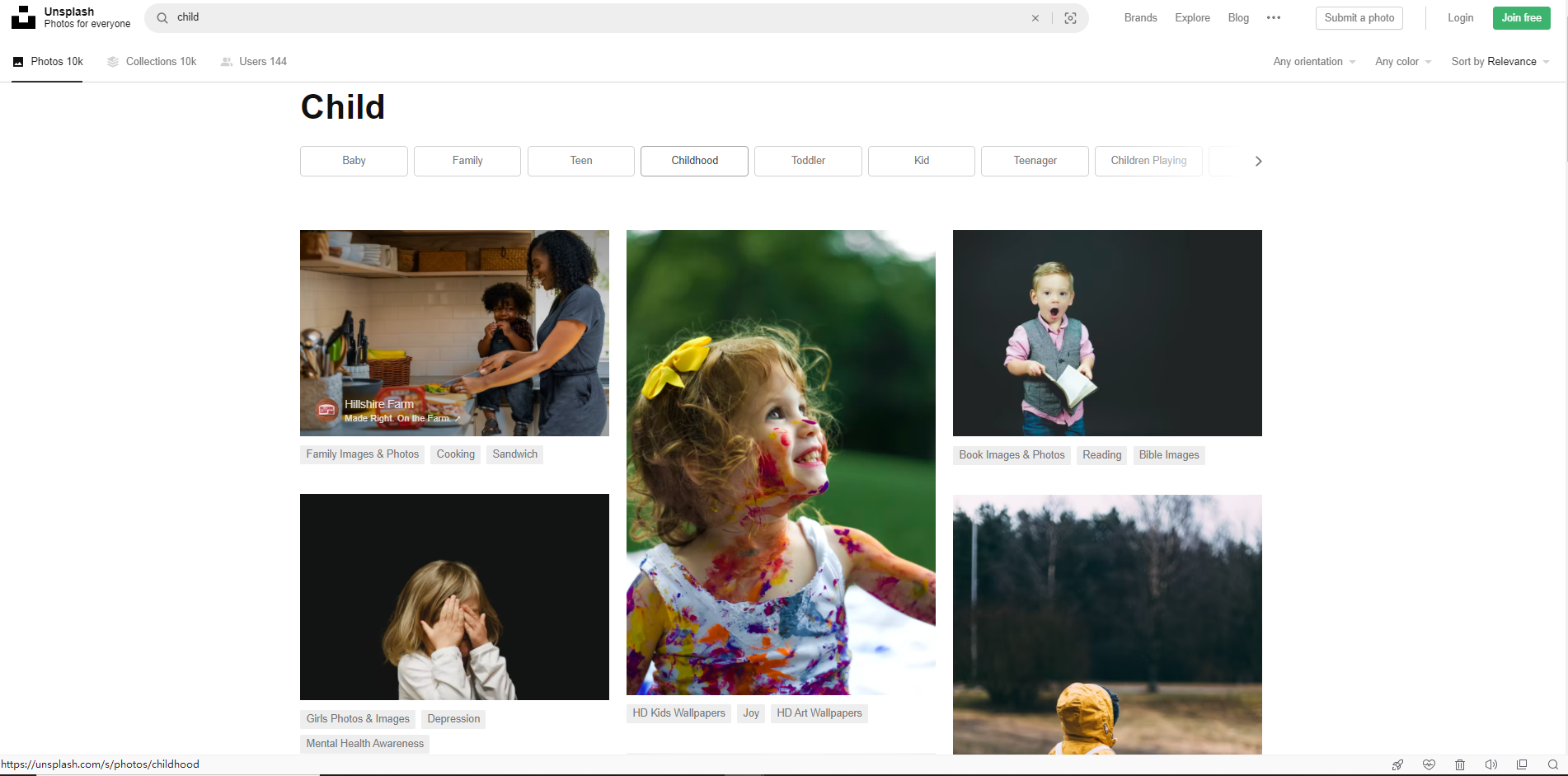Screen dimensions: 1568x776
Task: Click the Hillshire Farm sponsor logo
Action: [326, 410]
